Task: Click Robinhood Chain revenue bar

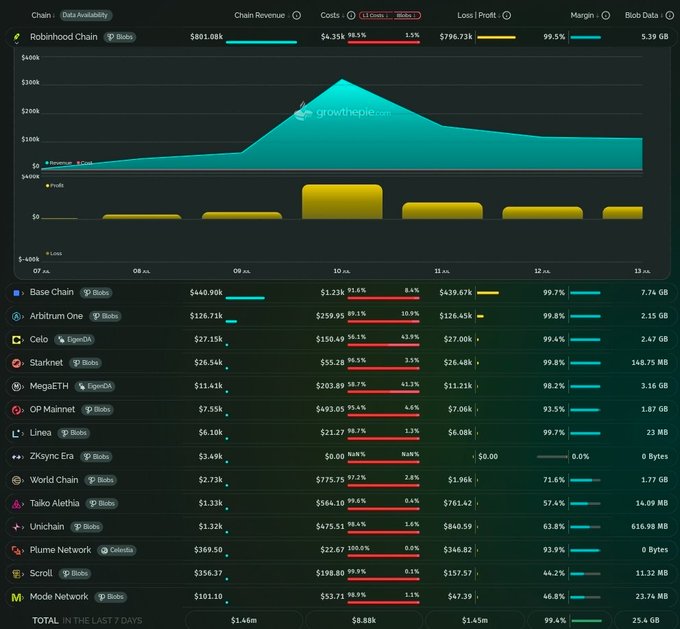Action: pos(262,42)
